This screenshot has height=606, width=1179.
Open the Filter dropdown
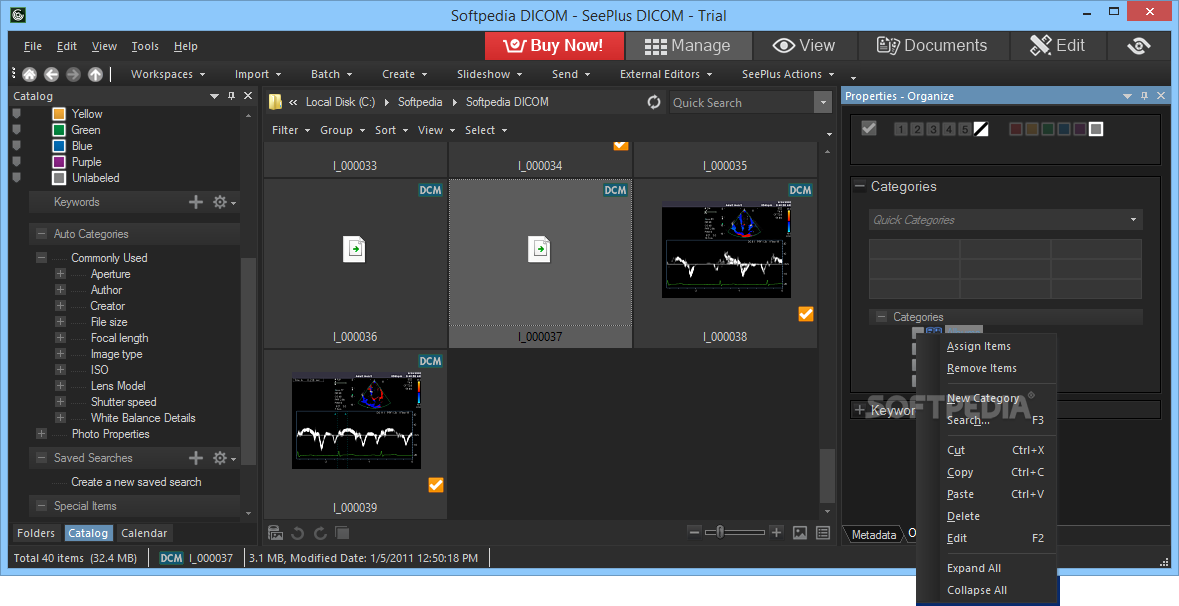tap(291, 130)
